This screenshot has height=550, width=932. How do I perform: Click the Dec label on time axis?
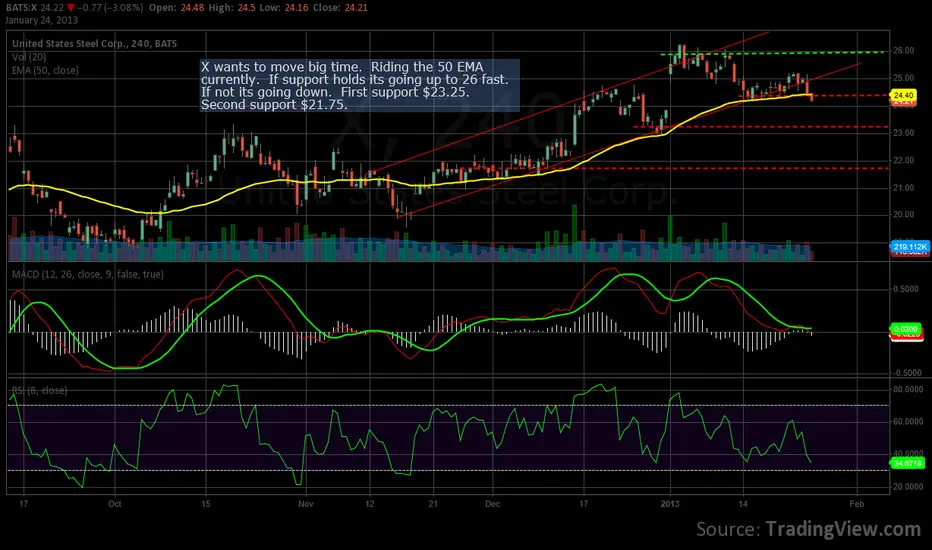(x=492, y=504)
